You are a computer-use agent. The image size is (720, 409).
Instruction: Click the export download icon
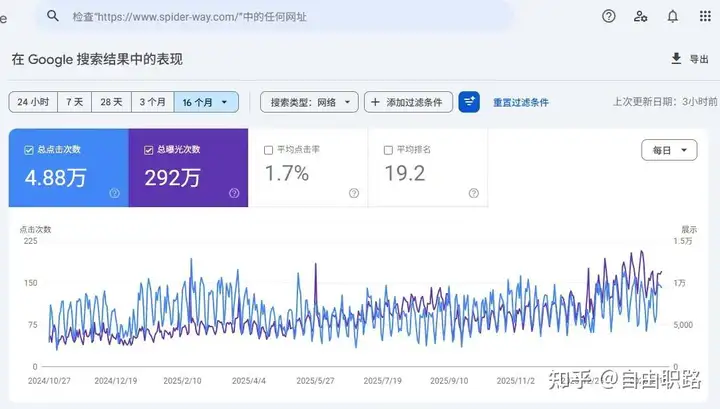click(676, 58)
